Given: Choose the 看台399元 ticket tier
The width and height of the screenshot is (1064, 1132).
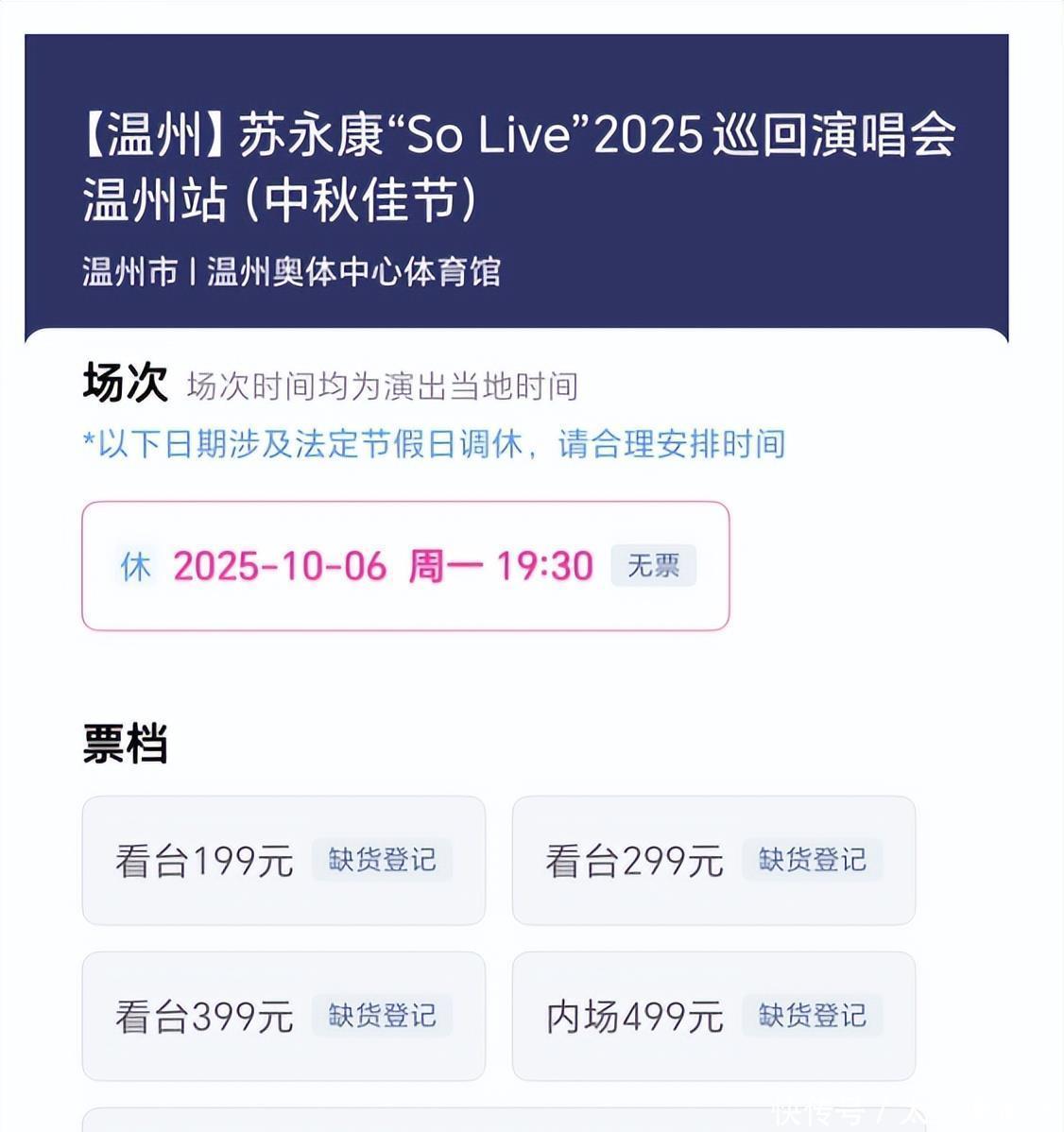Looking at the screenshot, I should (283, 1017).
